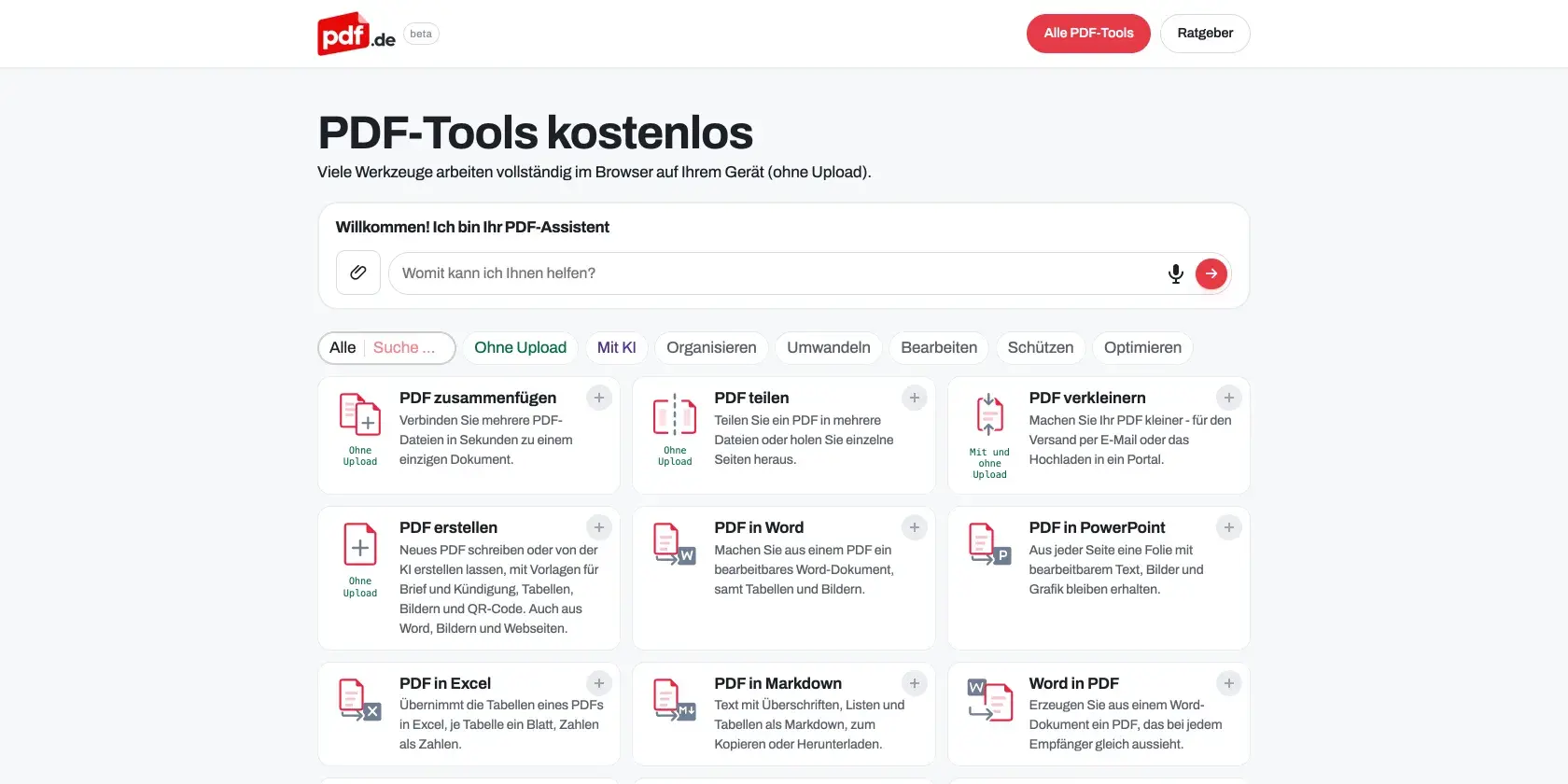Open the PDF in PowerPoint tool title
The image size is (1568, 784).
pos(1097,527)
